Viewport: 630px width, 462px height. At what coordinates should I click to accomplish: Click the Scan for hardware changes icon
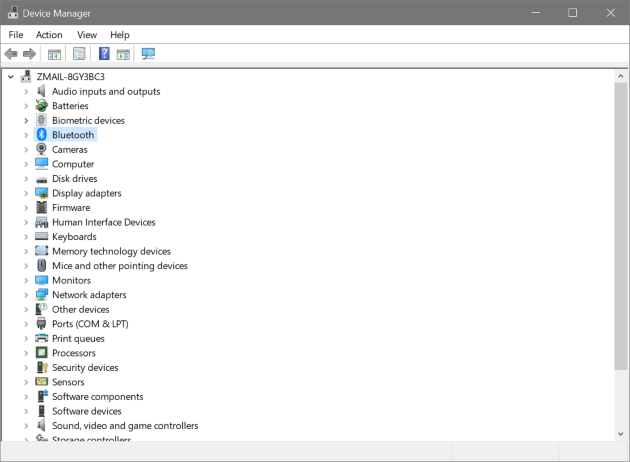(149, 54)
